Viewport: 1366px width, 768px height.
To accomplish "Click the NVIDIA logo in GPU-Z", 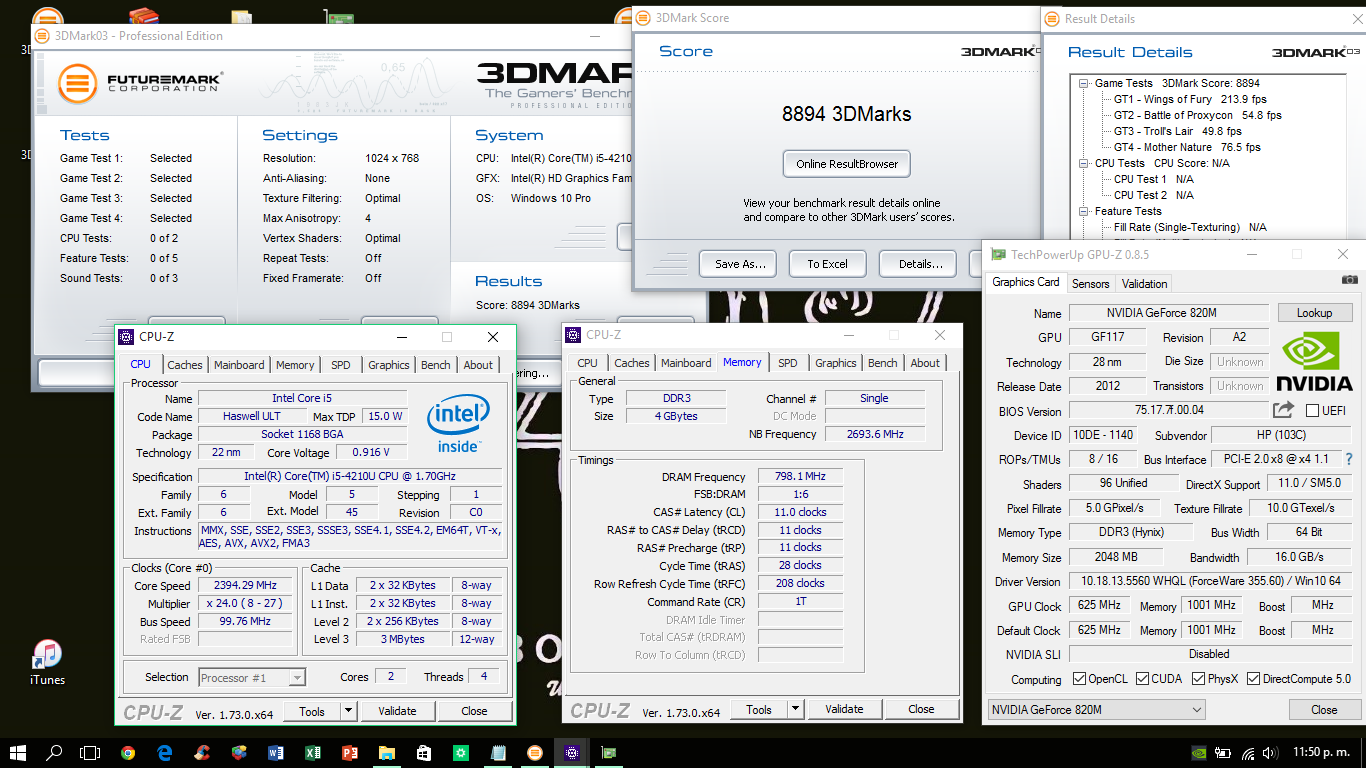I will pos(1314,360).
